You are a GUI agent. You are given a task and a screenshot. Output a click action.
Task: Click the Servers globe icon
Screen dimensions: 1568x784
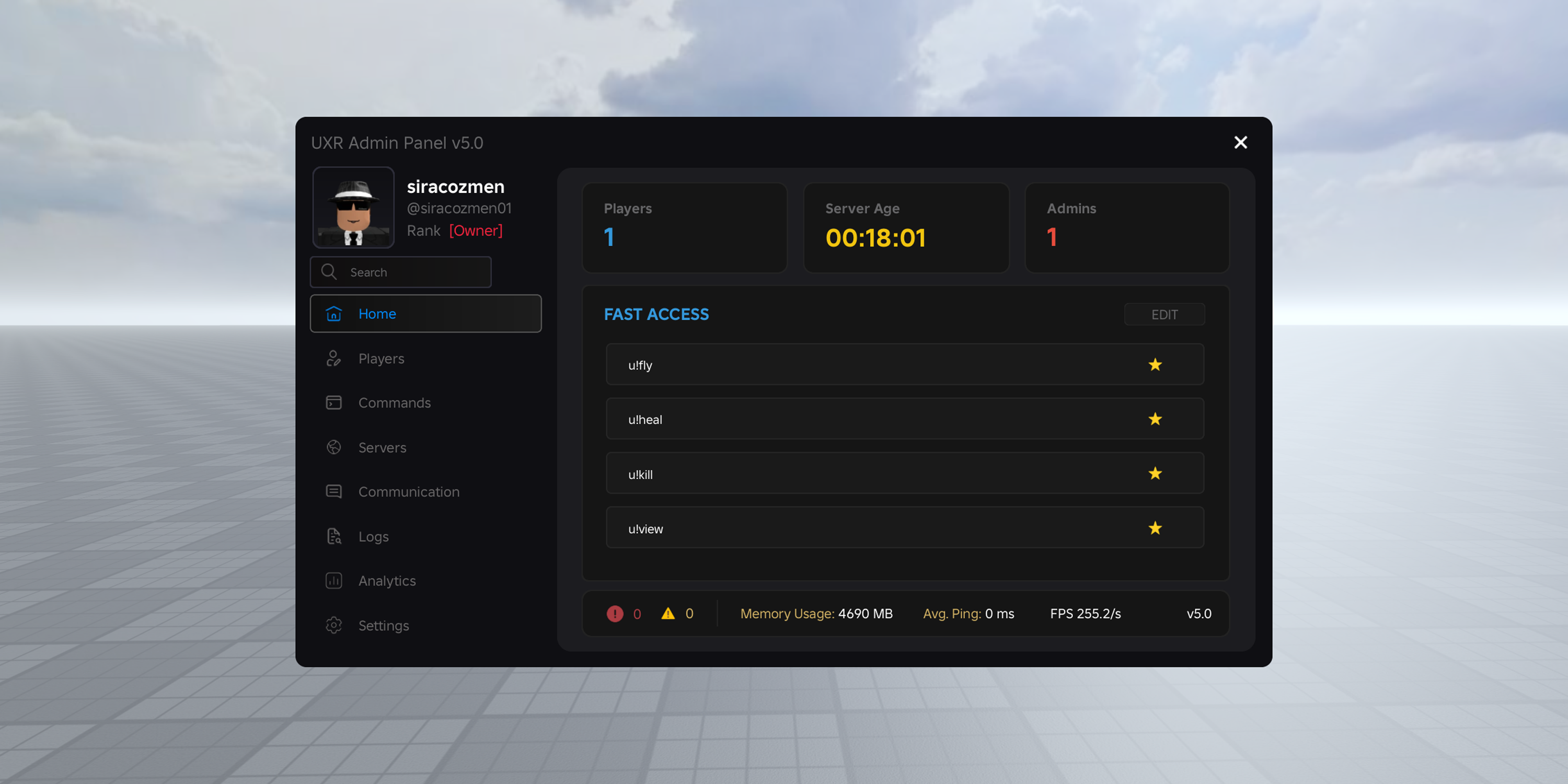tap(333, 447)
